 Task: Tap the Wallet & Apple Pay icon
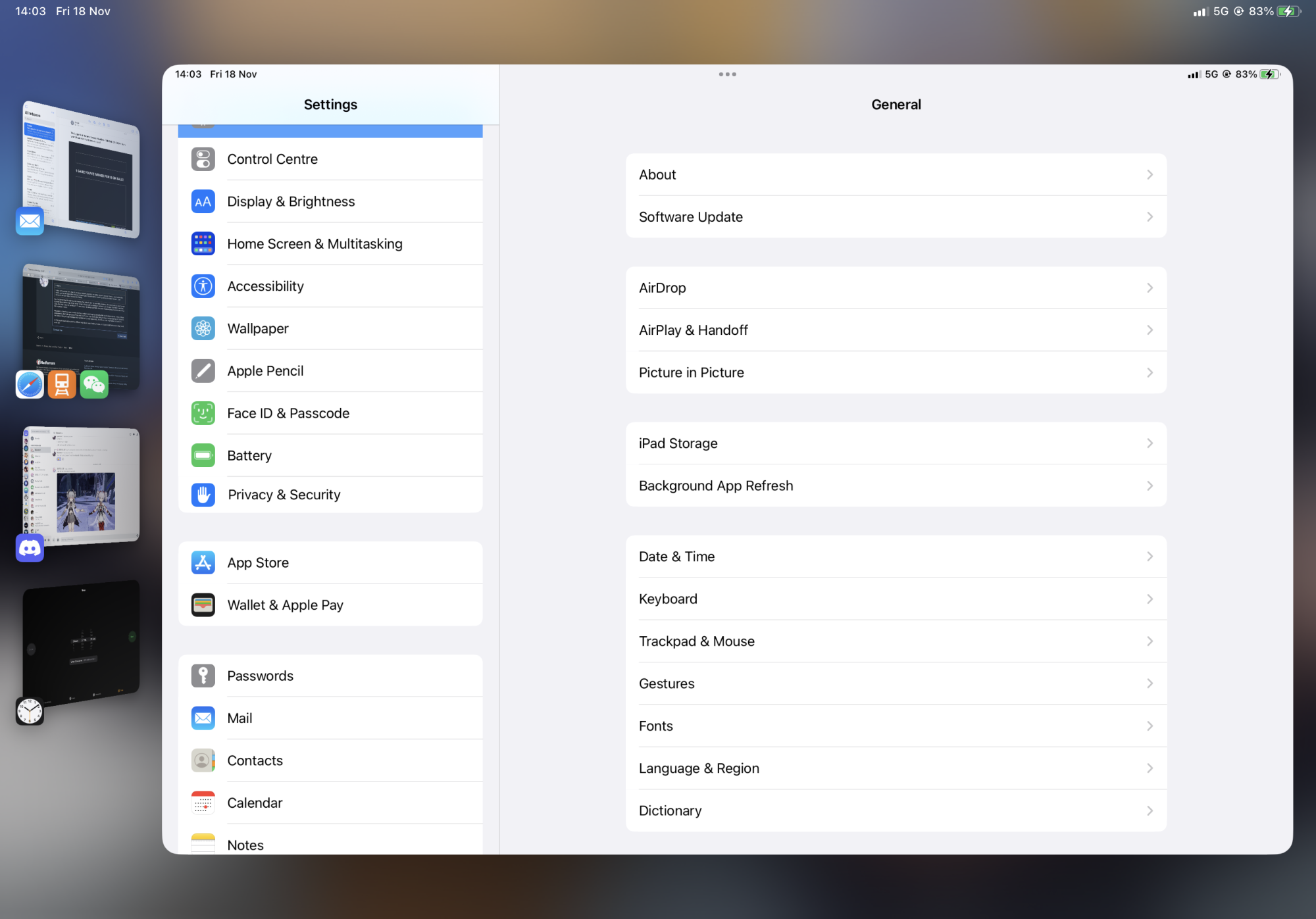(203, 605)
